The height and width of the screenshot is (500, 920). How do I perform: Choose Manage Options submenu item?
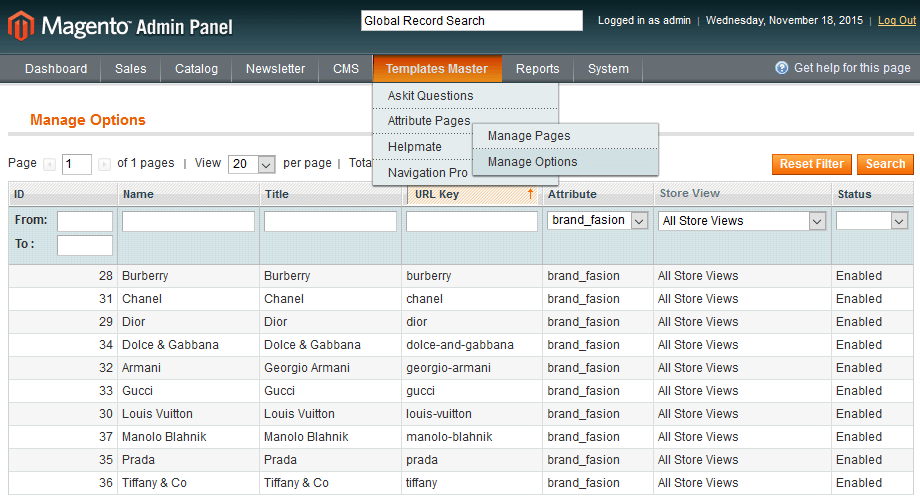tap(565, 162)
